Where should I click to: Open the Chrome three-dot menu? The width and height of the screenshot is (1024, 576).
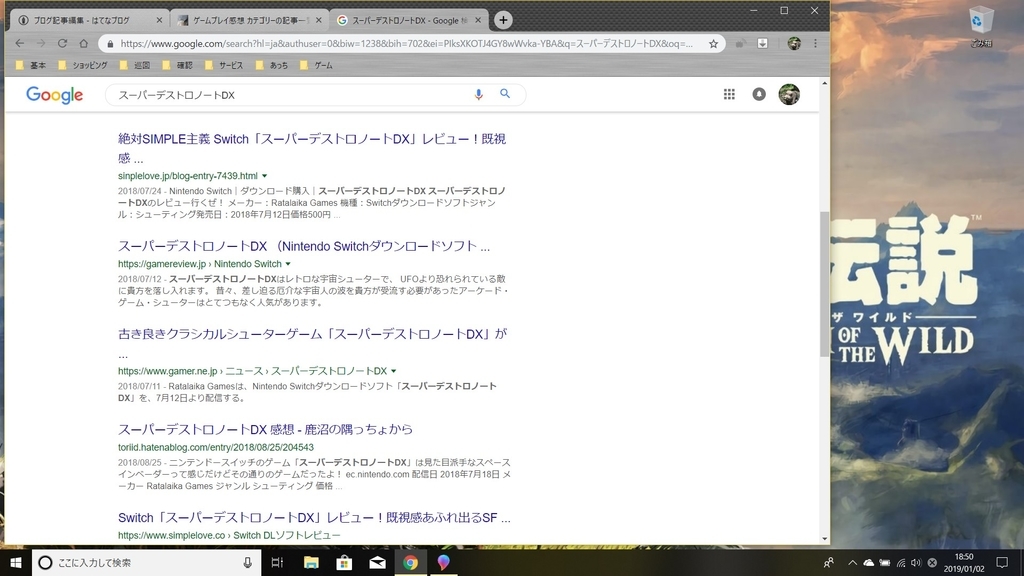point(815,43)
